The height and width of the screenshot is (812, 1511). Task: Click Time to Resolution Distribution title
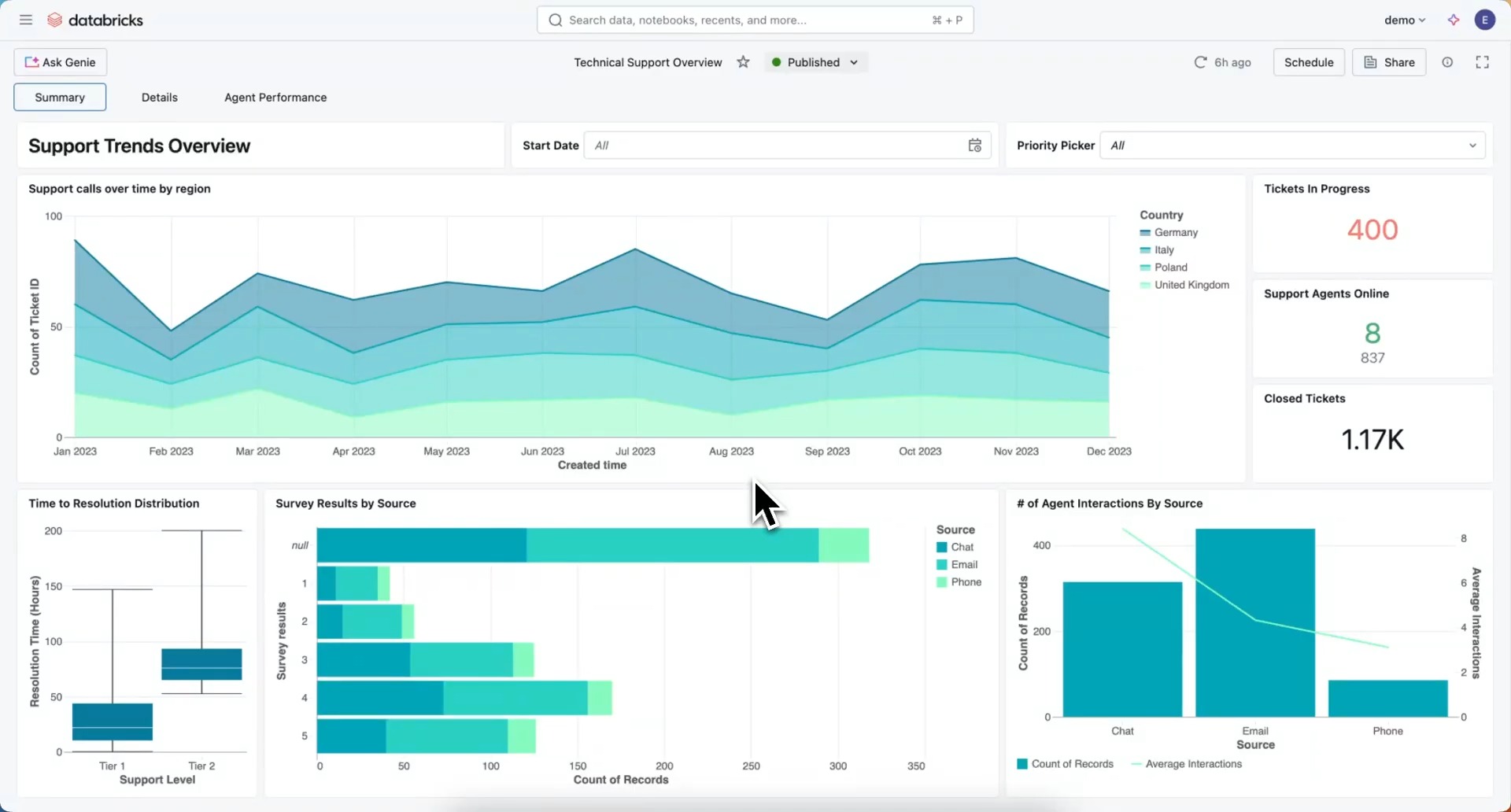[x=114, y=504]
